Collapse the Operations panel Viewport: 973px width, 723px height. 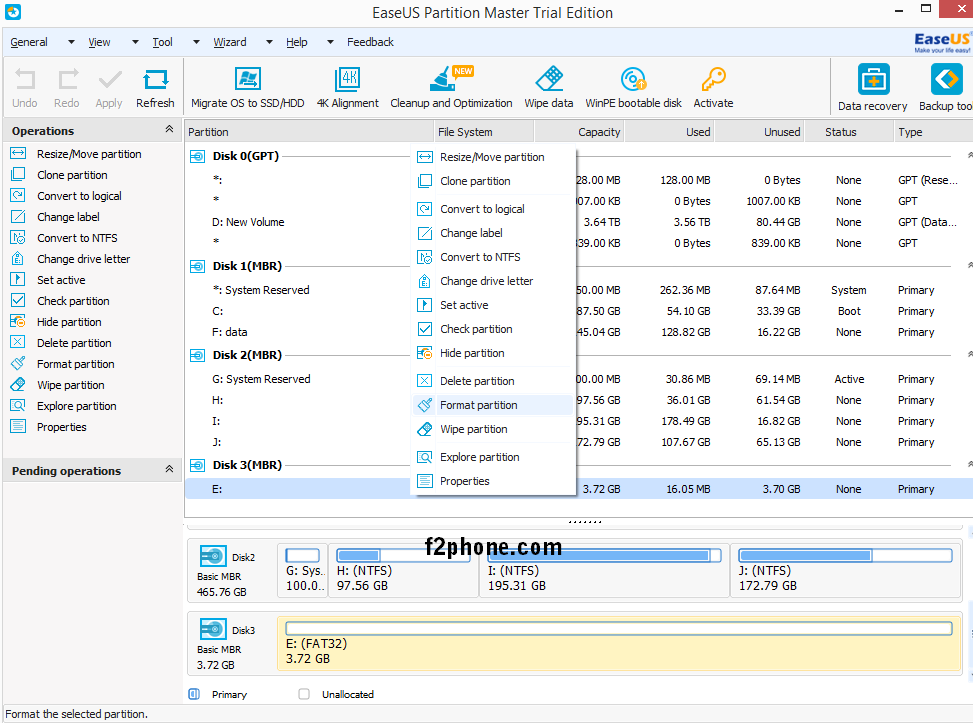point(169,129)
